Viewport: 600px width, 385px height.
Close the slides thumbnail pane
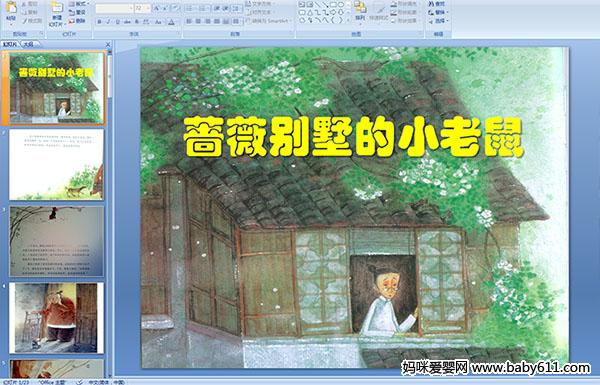tap(108, 44)
